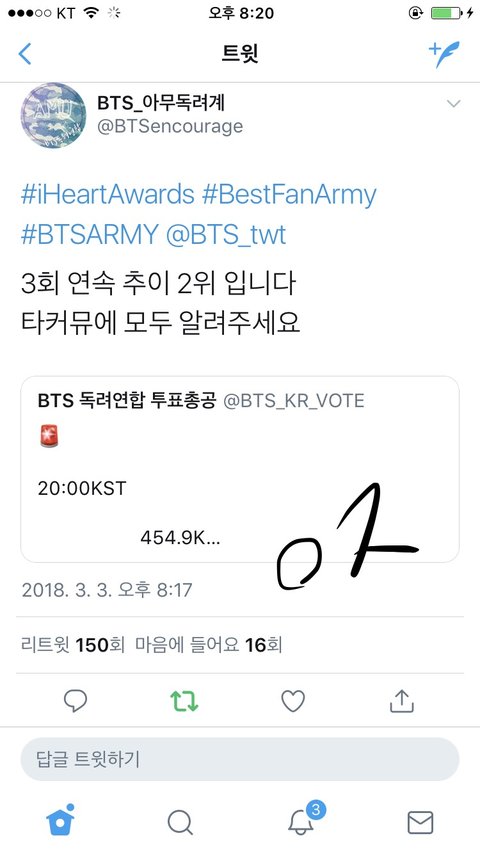This screenshot has width=480, height=854.
Task: View the list of 150 retweets
Action: click(x=72, y=645)
